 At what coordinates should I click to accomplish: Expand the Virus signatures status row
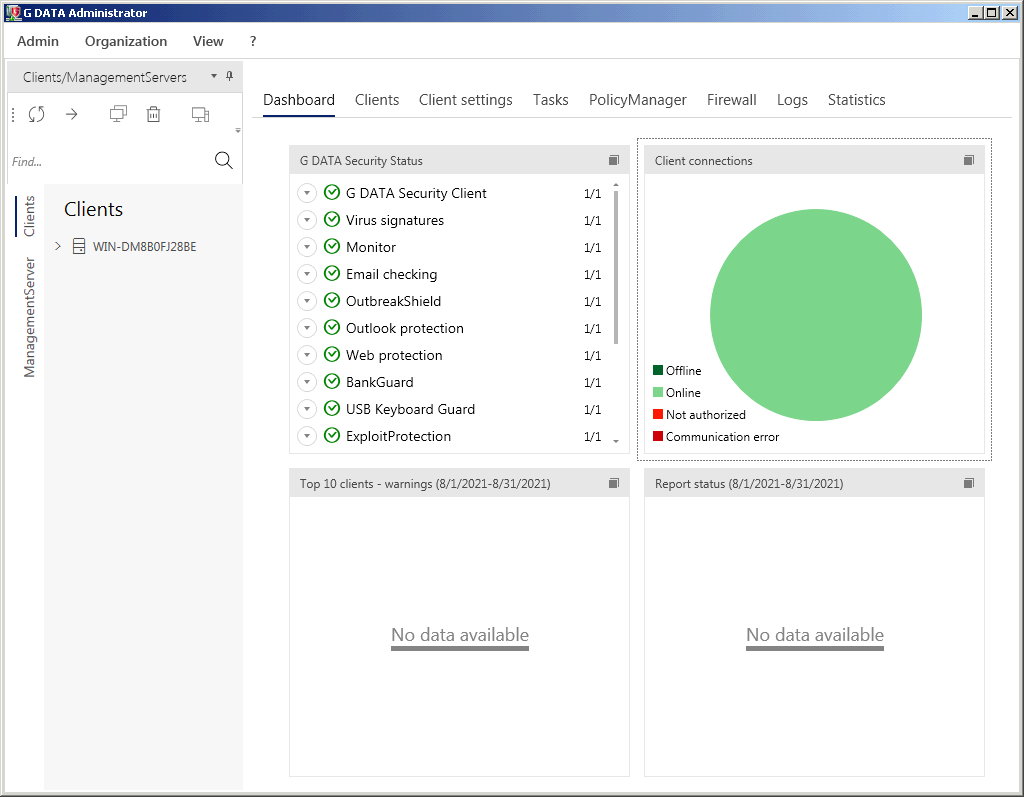[306, 220]
